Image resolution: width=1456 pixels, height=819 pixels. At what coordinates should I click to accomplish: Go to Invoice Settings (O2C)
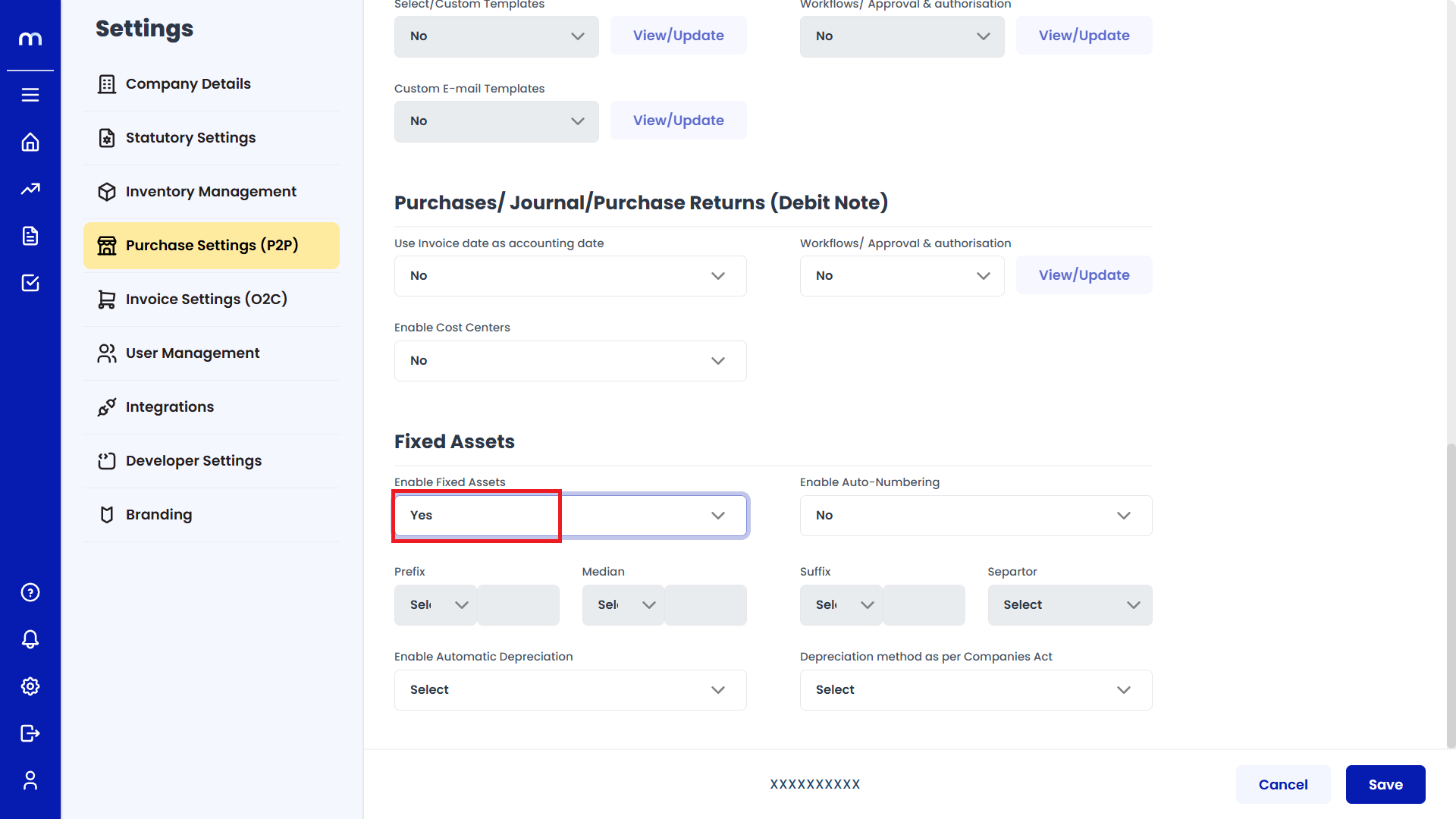pos(206,300)
